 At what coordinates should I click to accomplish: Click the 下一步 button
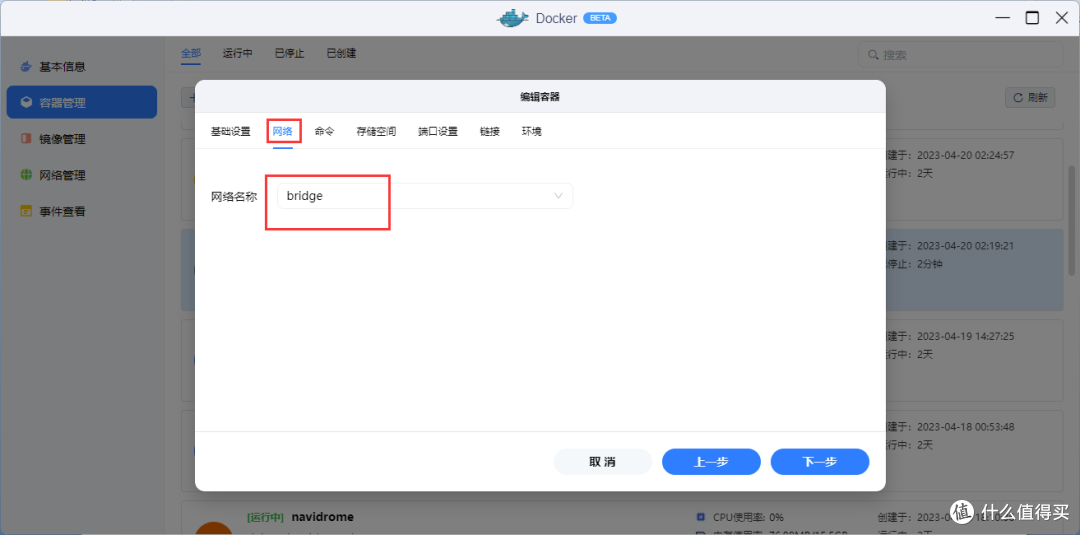click(820, 462)
